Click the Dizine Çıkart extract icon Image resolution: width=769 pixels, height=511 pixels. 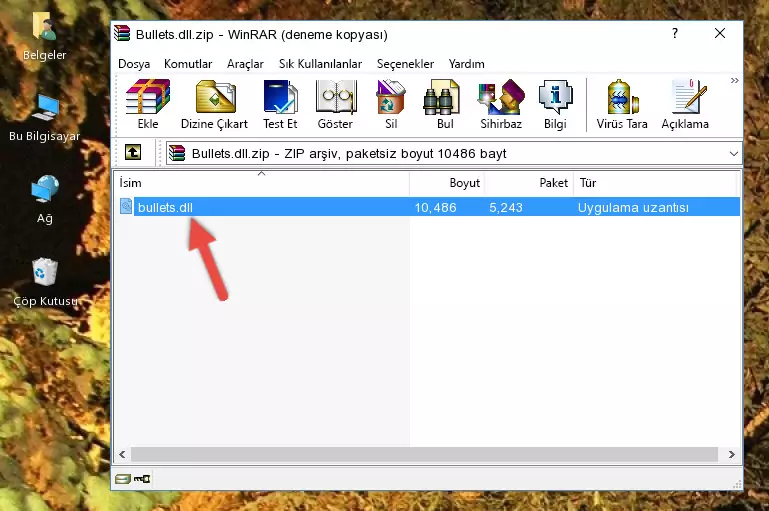click(214, 104)
